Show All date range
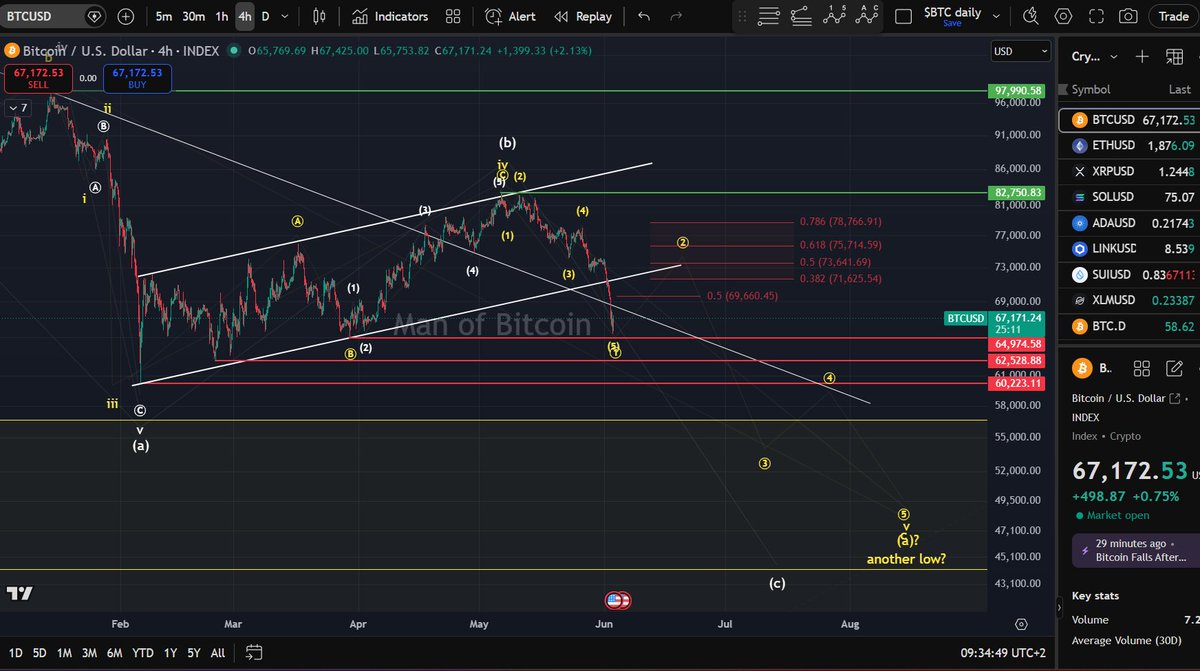 point(218,653)
